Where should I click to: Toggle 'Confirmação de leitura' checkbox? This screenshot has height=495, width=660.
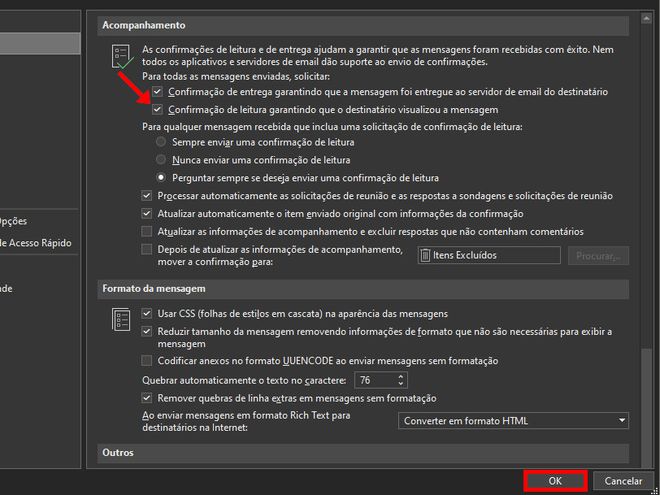157,109
